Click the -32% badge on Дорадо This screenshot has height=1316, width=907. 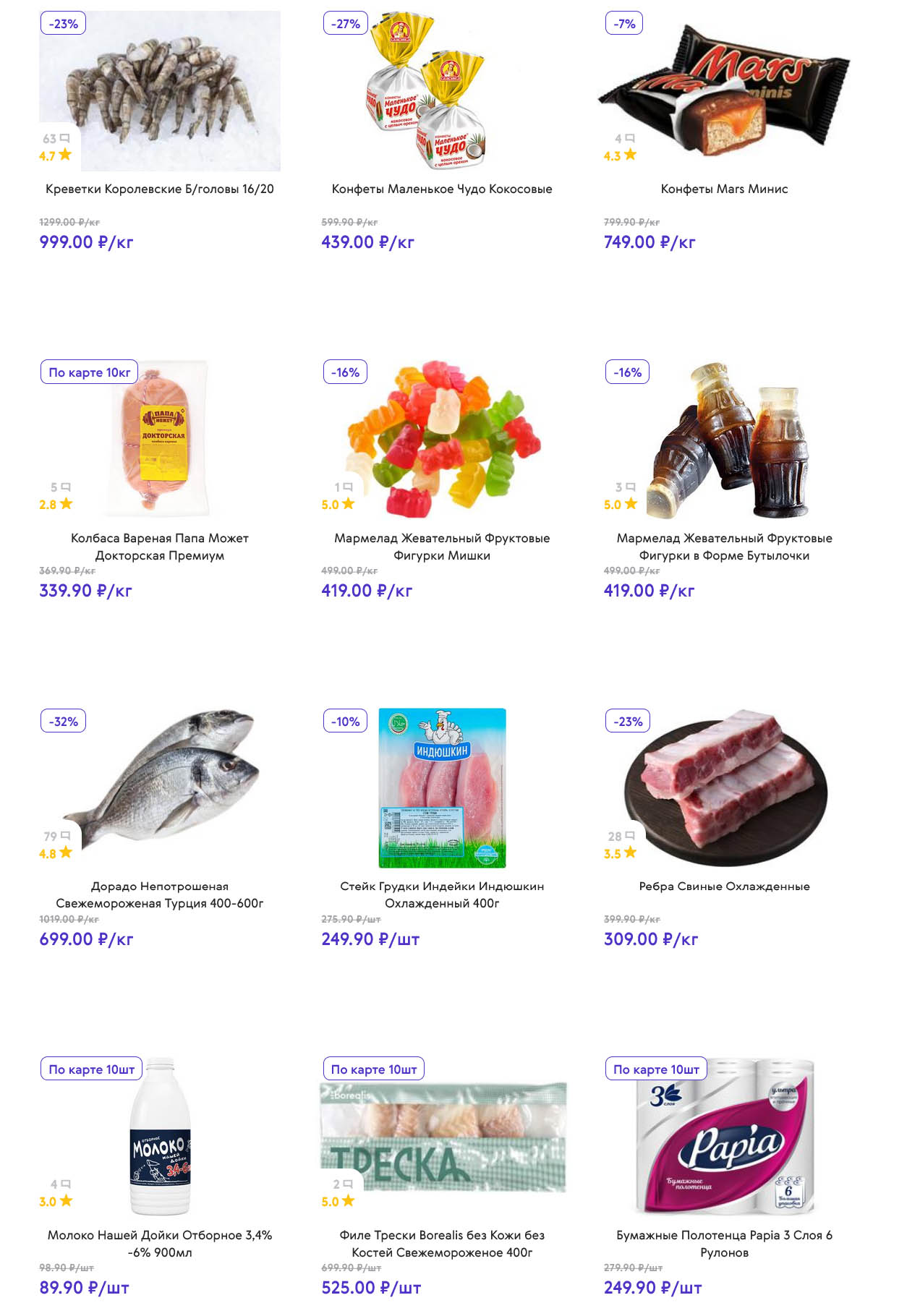(64, 721)
